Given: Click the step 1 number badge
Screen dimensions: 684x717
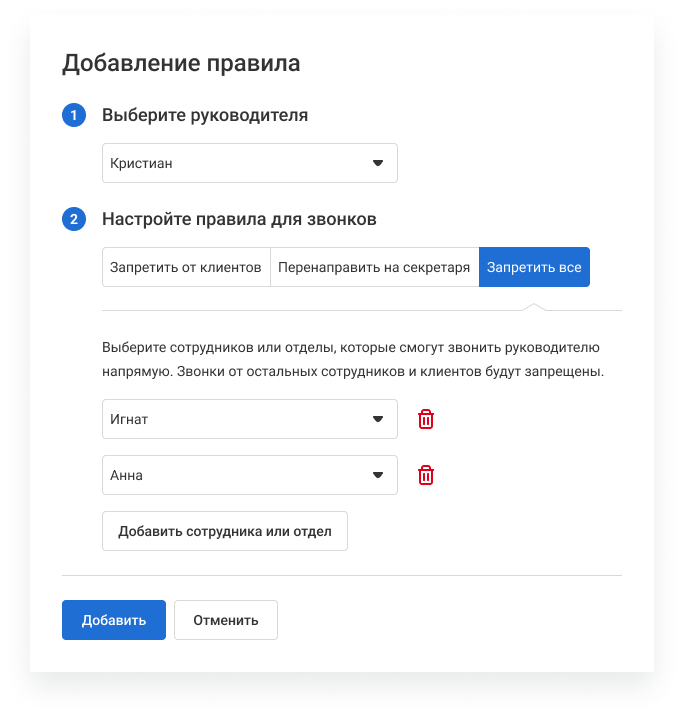Looking at the screenshot, I should 74,115.
